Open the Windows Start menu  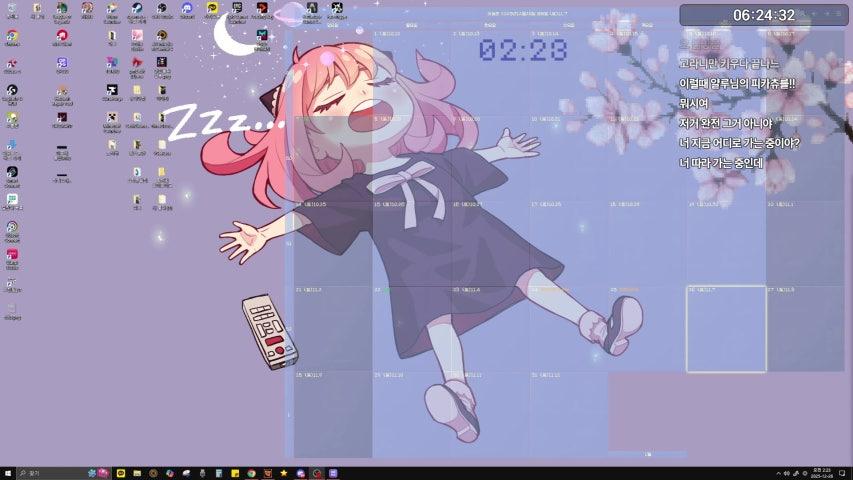[8, 473]
